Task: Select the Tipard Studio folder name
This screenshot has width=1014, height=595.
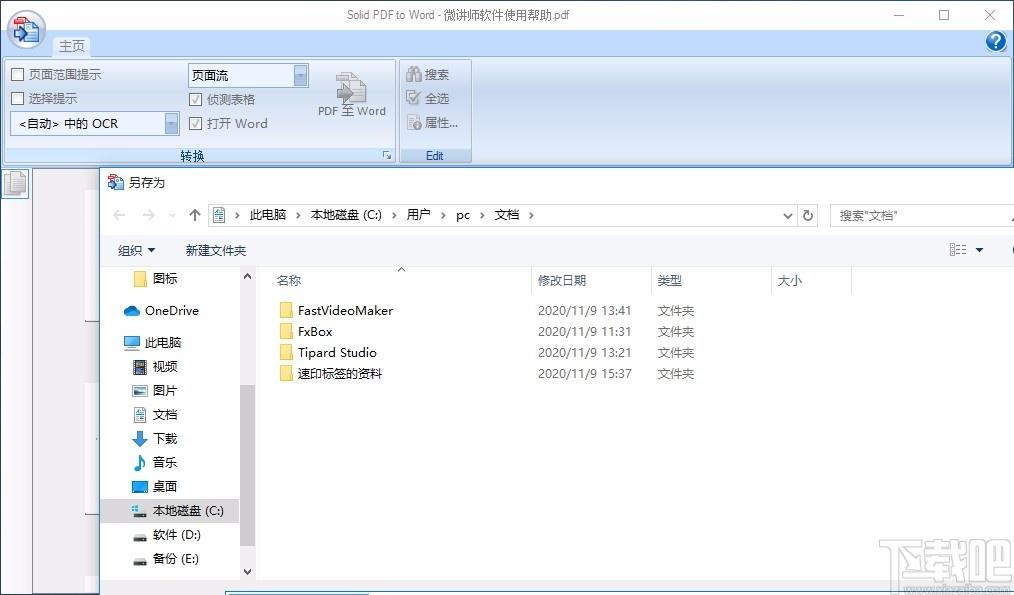Action: pyautogui.click(x=337, y=352)
